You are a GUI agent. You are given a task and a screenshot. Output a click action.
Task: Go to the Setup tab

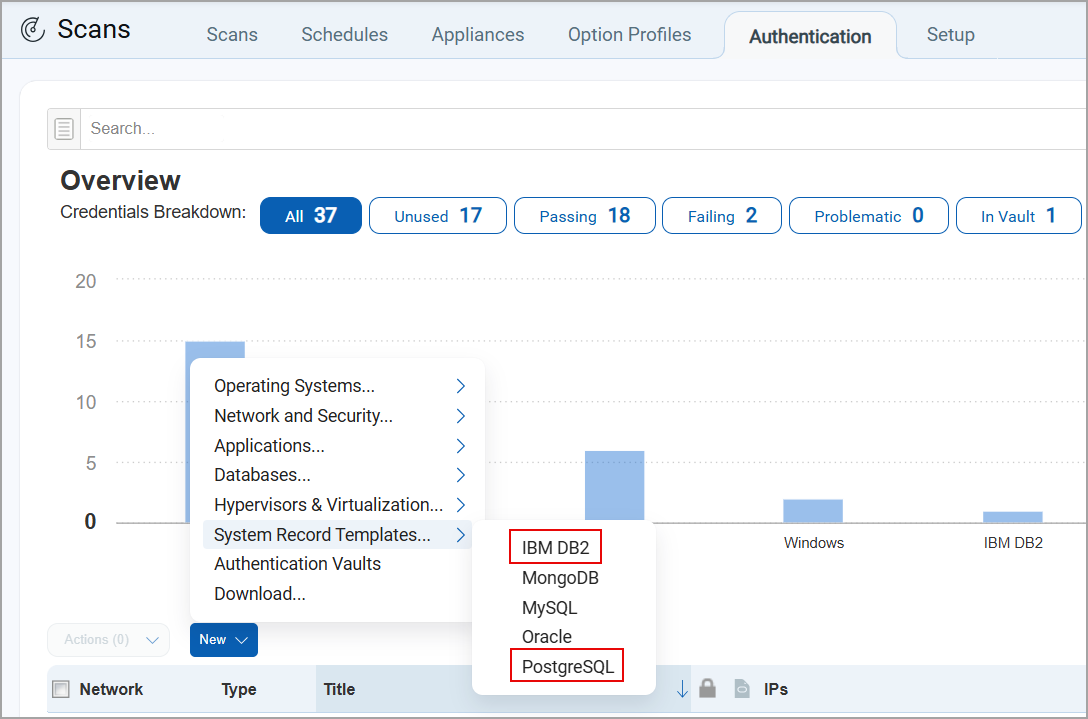(x=951, y=35)
